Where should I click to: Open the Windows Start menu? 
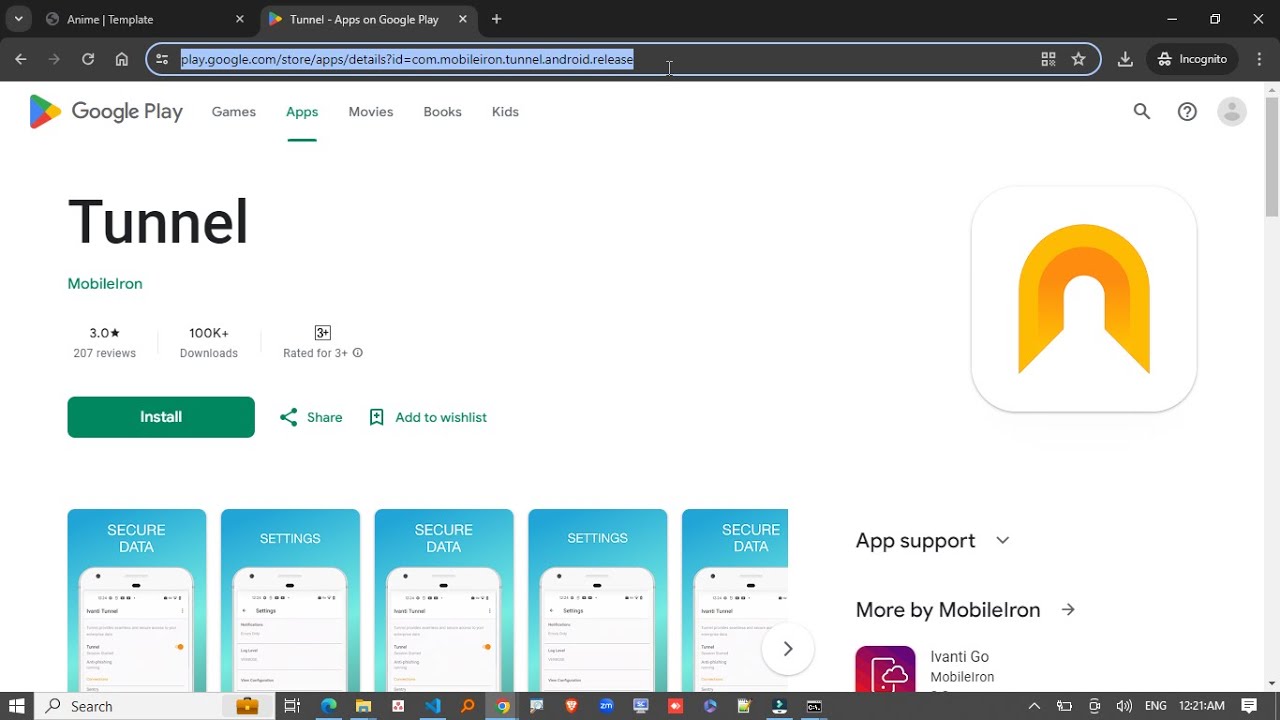16,706
